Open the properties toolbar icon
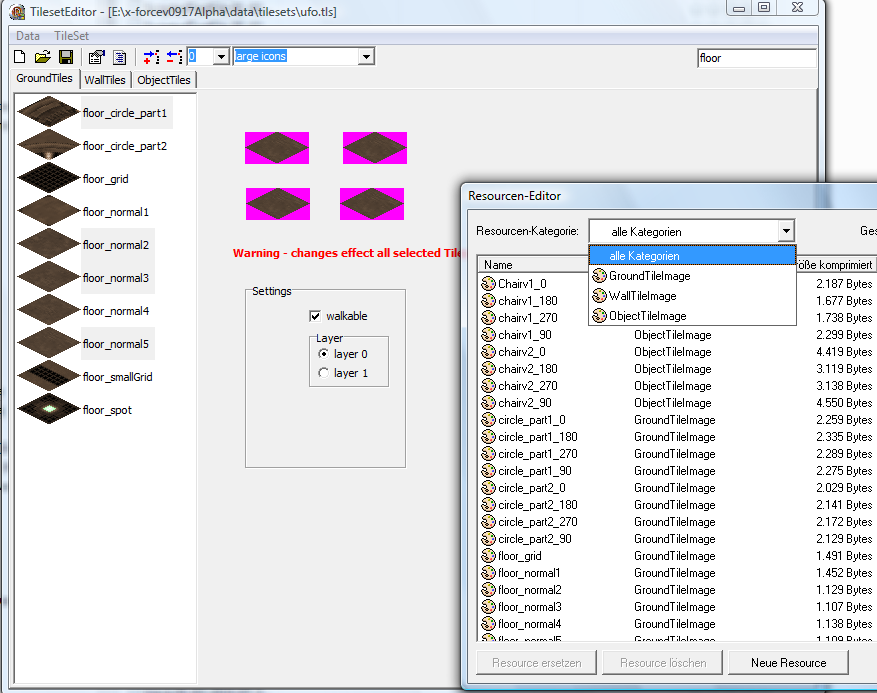 (x=96, y=57)
